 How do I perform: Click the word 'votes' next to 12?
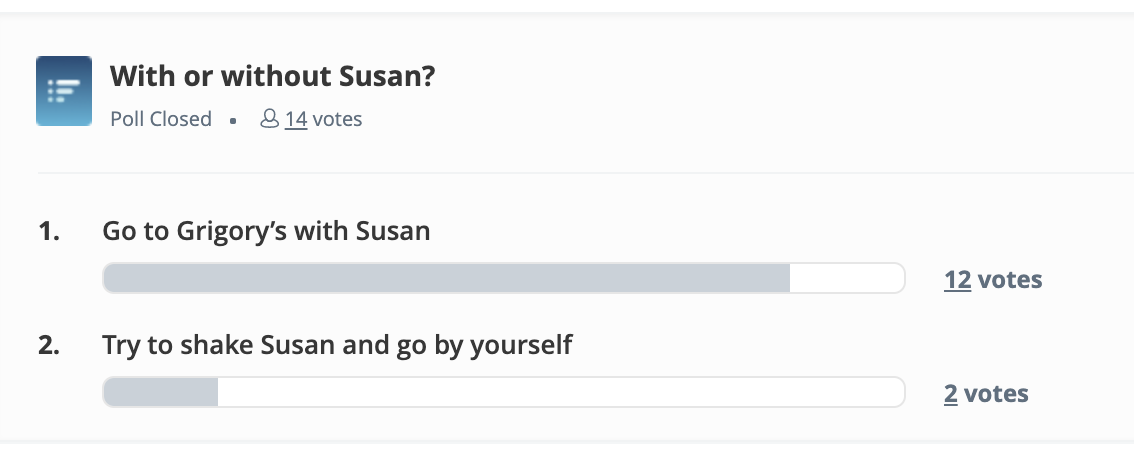(x=1010, y=279)
